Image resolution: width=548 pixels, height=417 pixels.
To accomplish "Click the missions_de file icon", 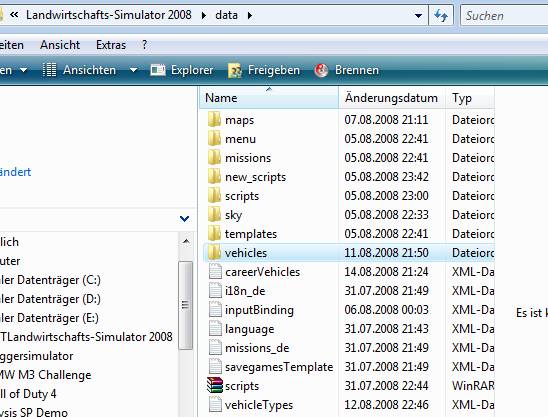I will (x=215, y=347).
